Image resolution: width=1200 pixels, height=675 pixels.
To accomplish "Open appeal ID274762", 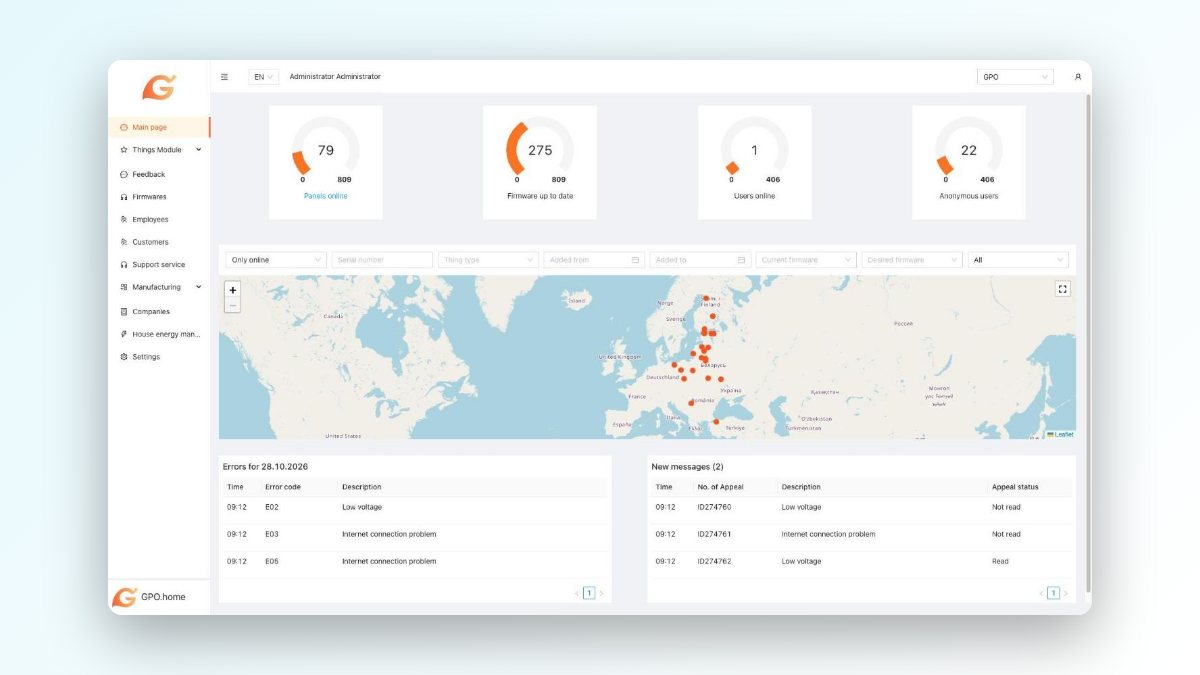I will 714,561.
